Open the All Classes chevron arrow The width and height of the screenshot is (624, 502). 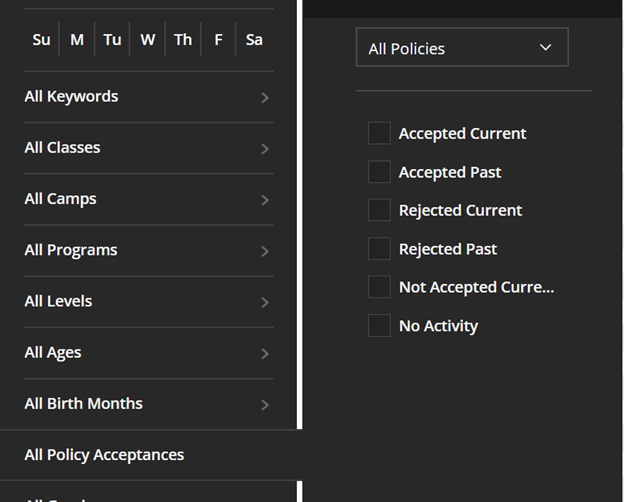pyautogui.click(x=265, y=149)
